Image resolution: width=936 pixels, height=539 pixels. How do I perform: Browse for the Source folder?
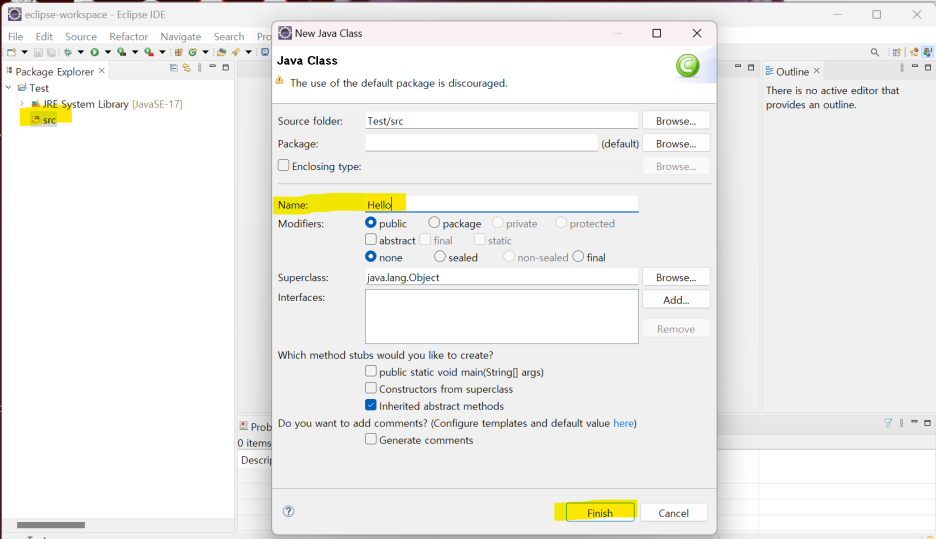pyautogui.click(x=676, y=121)
